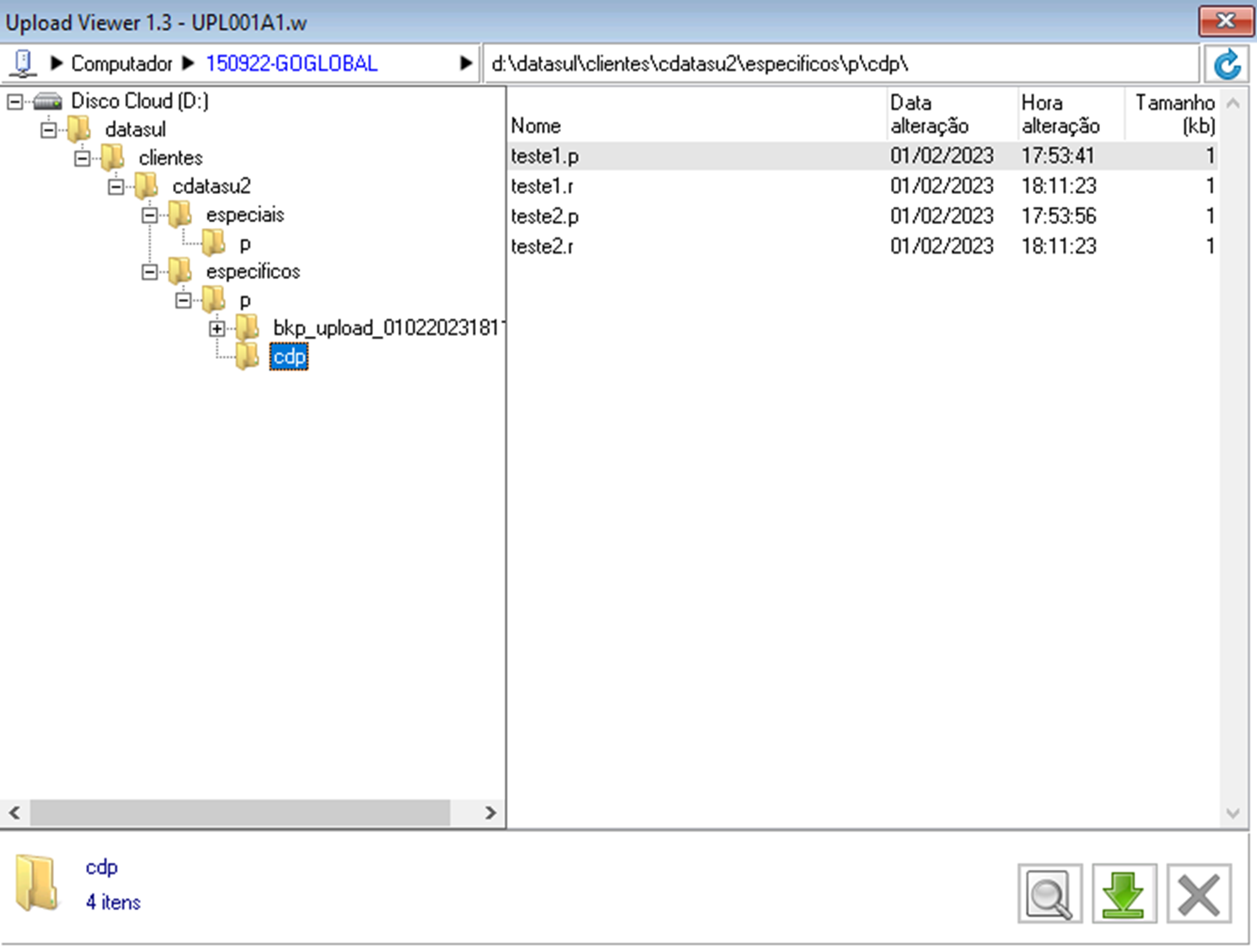Sort by Data alteração column header

pos(929,114)
